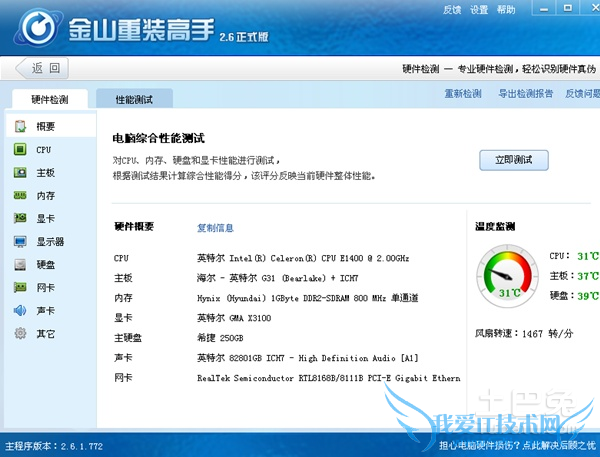Click the 其它 gear icon
This screenshot has width=600, height=457.
(x=20, y=333)
